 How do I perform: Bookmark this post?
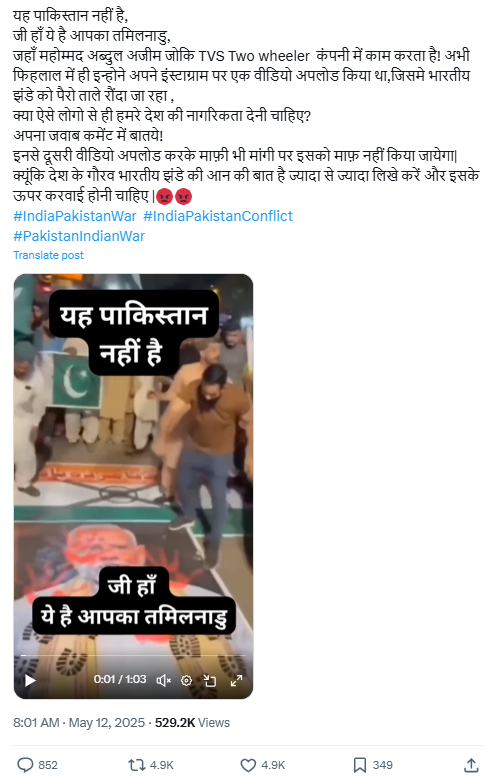(x=360, y=765)
